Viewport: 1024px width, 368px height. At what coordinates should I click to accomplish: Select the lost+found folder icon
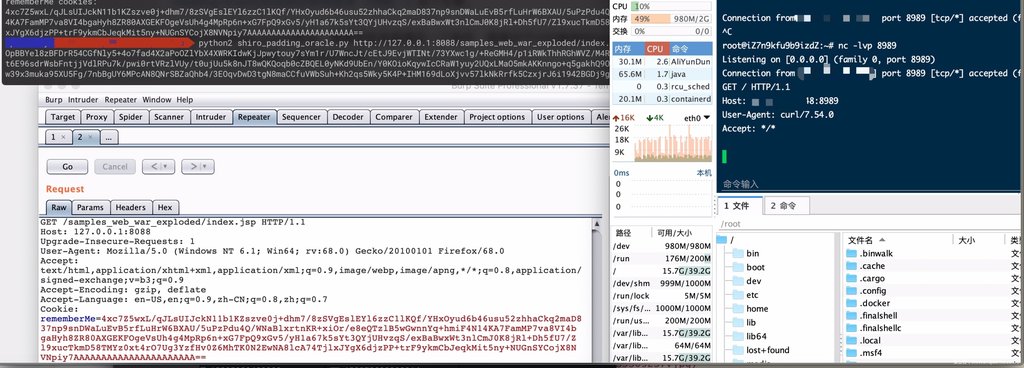click(x=738, y=350)
